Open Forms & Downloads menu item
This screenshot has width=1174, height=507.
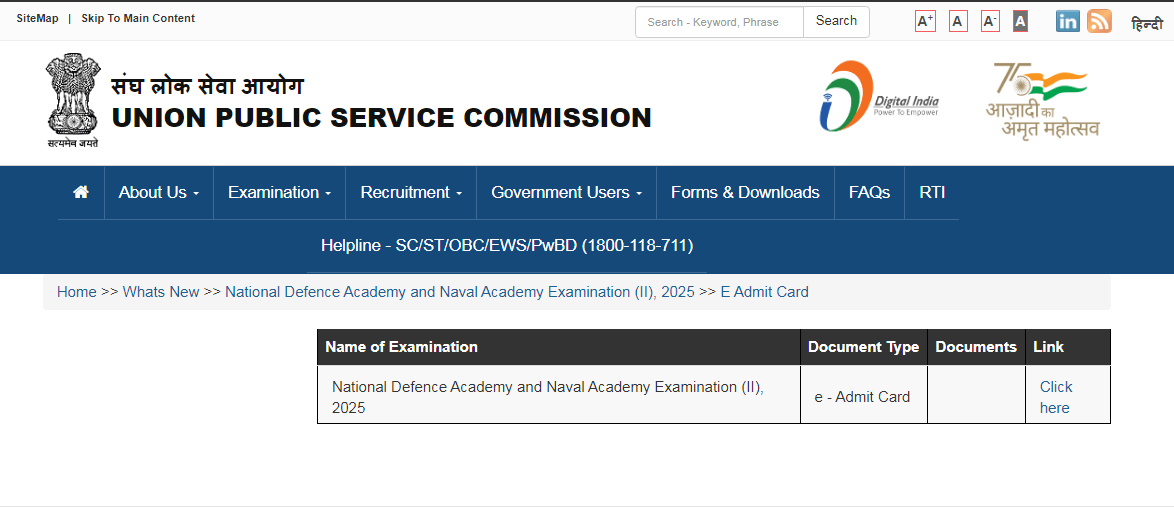click(745, 192)
